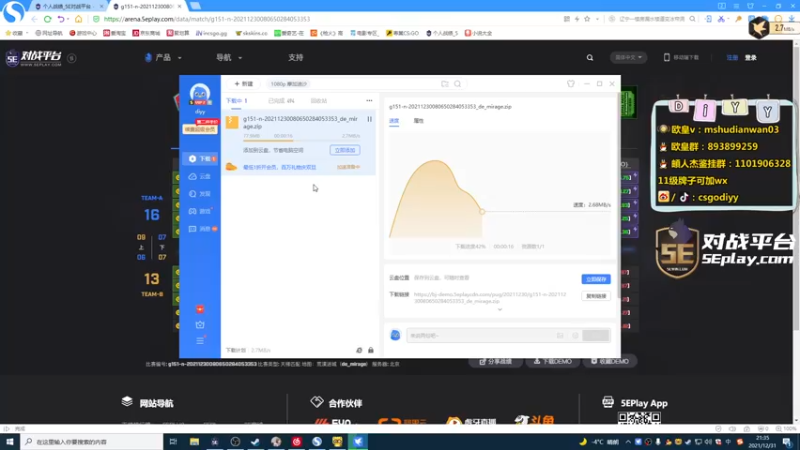
Task: Reload the browser page
Action: [x=47, y=19]
